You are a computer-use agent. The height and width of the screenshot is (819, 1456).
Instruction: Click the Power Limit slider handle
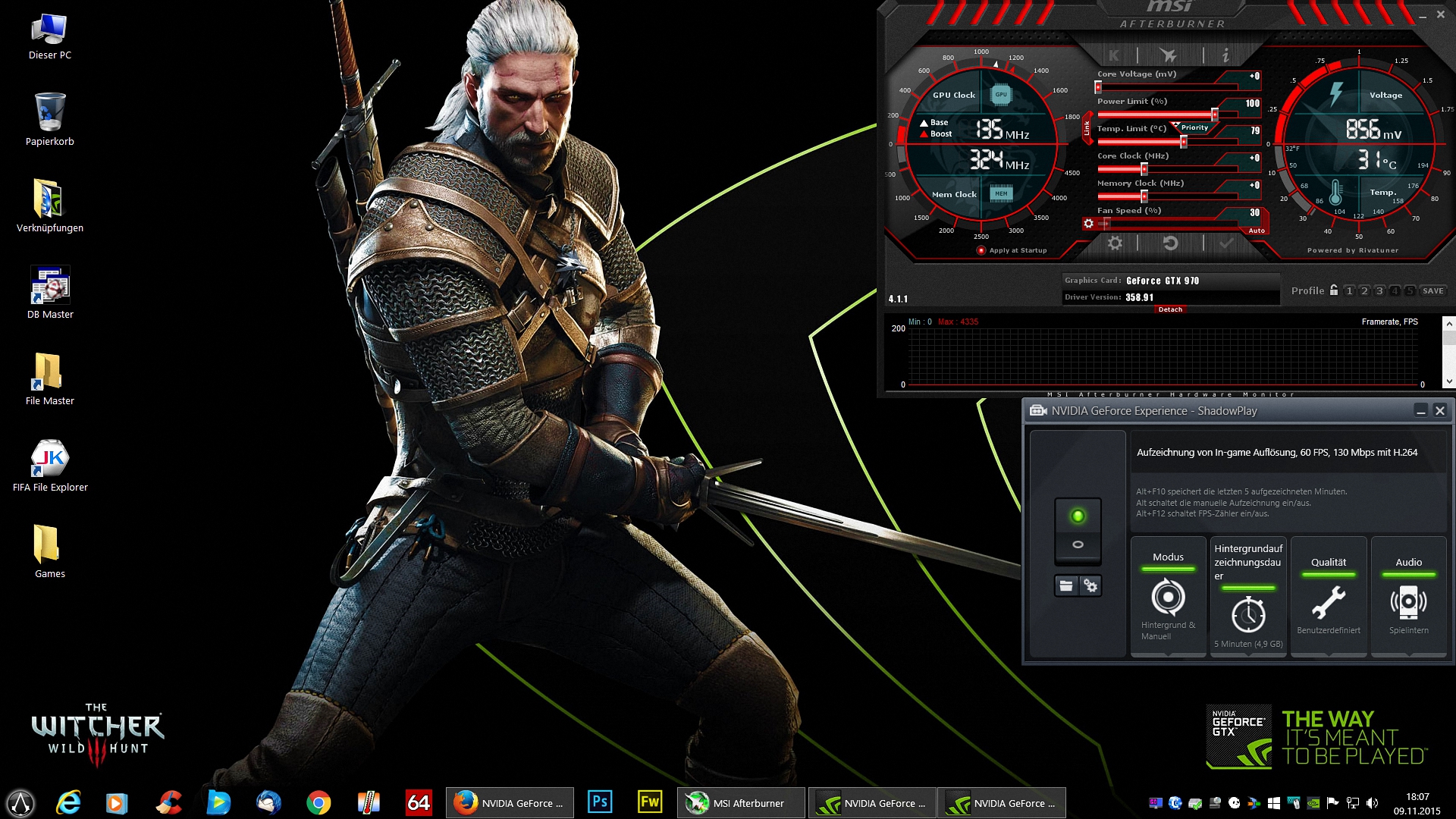1215,115
